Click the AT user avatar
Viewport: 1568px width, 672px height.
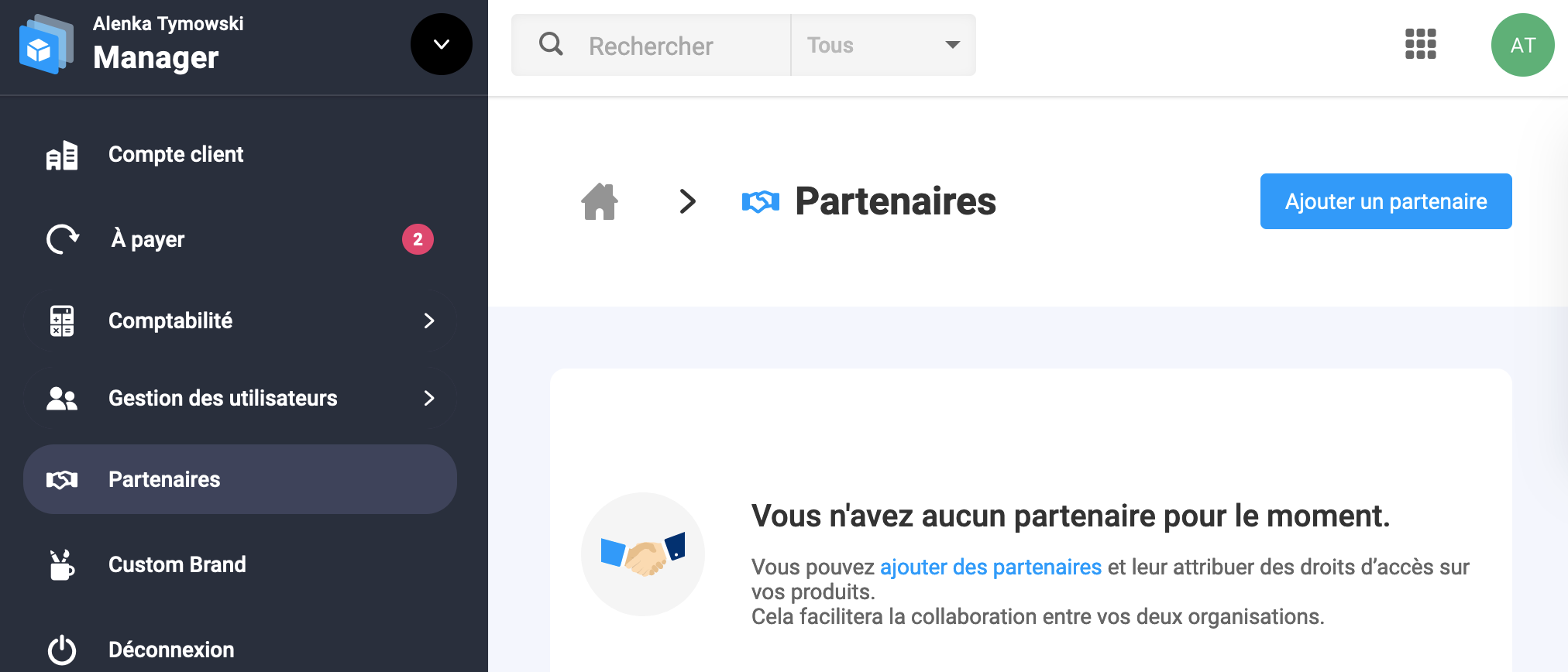coord(1522,45)
